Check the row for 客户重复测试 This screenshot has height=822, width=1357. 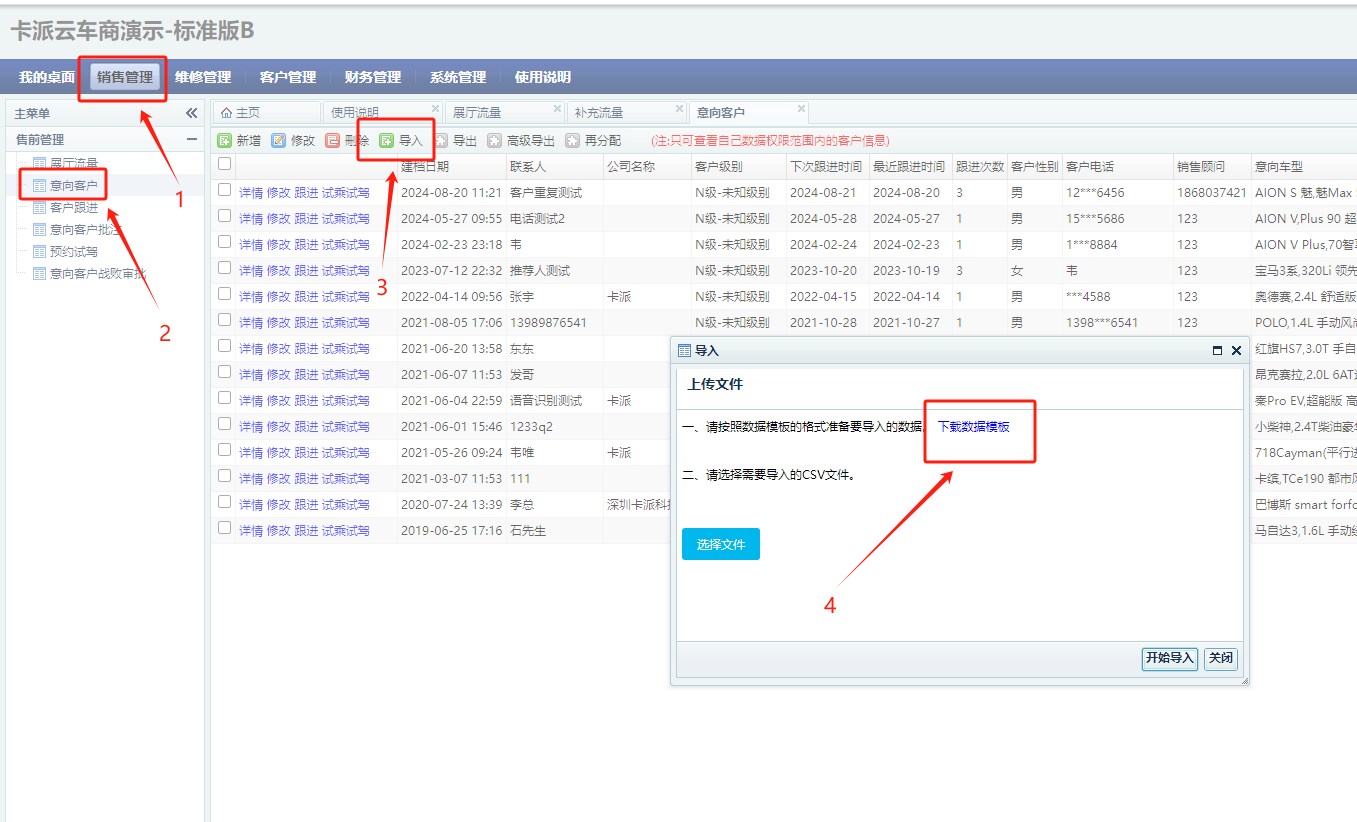[x=225, y=190]
